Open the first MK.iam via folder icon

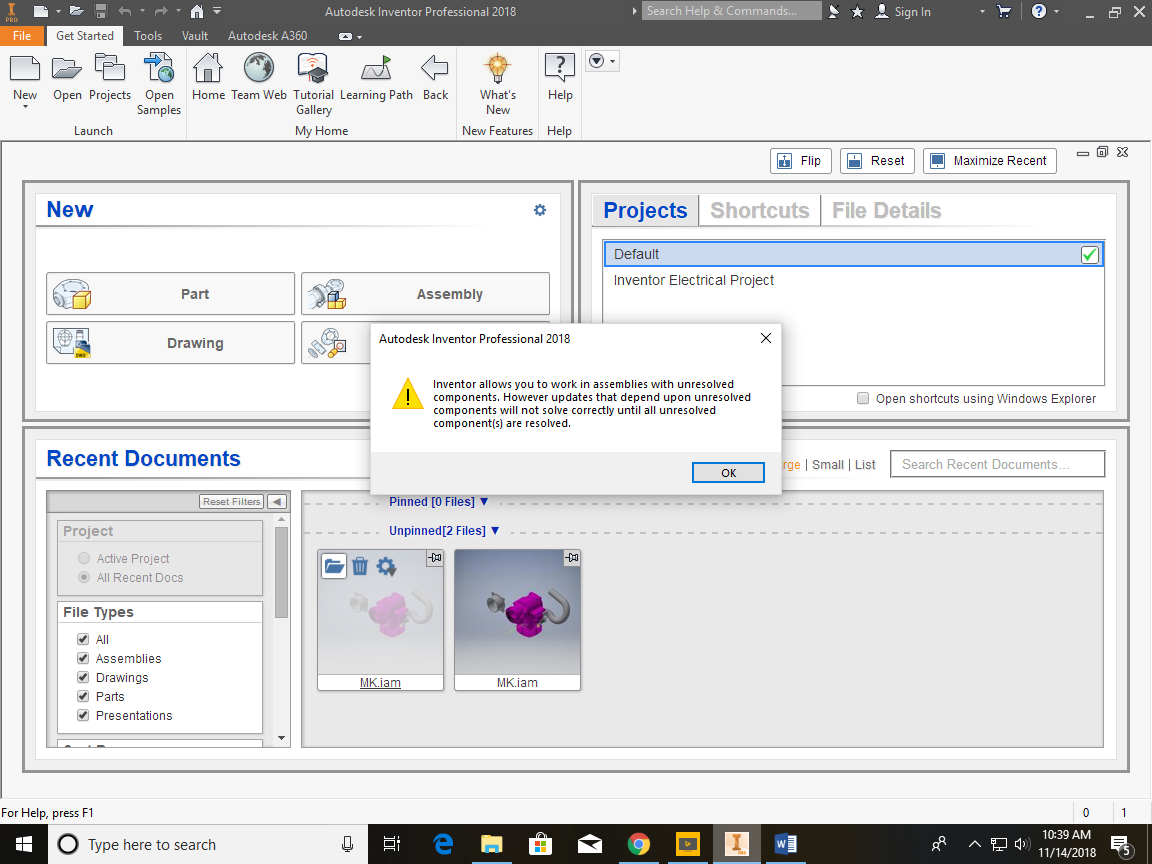334,566
